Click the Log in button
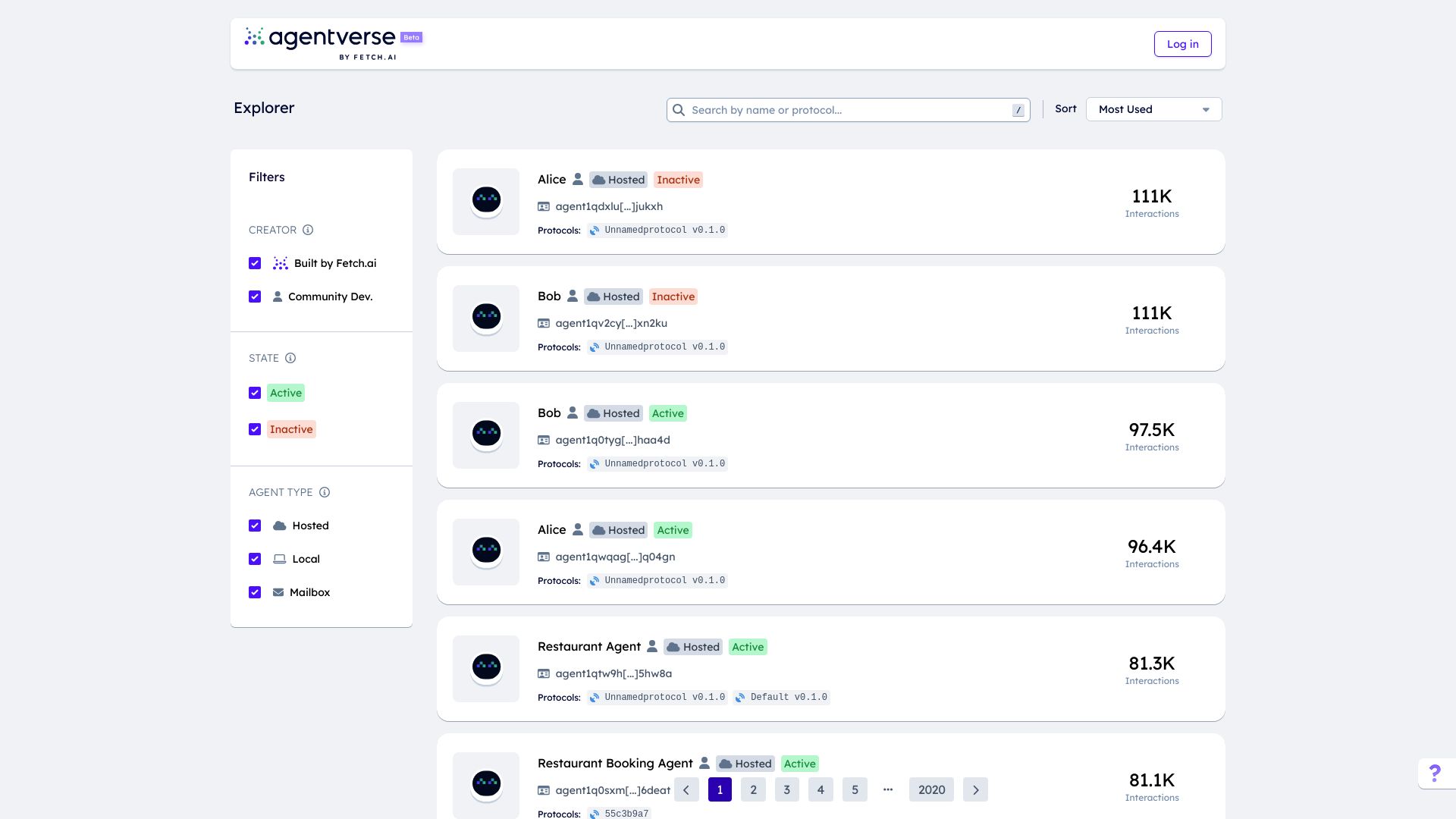 [1182, 44]
